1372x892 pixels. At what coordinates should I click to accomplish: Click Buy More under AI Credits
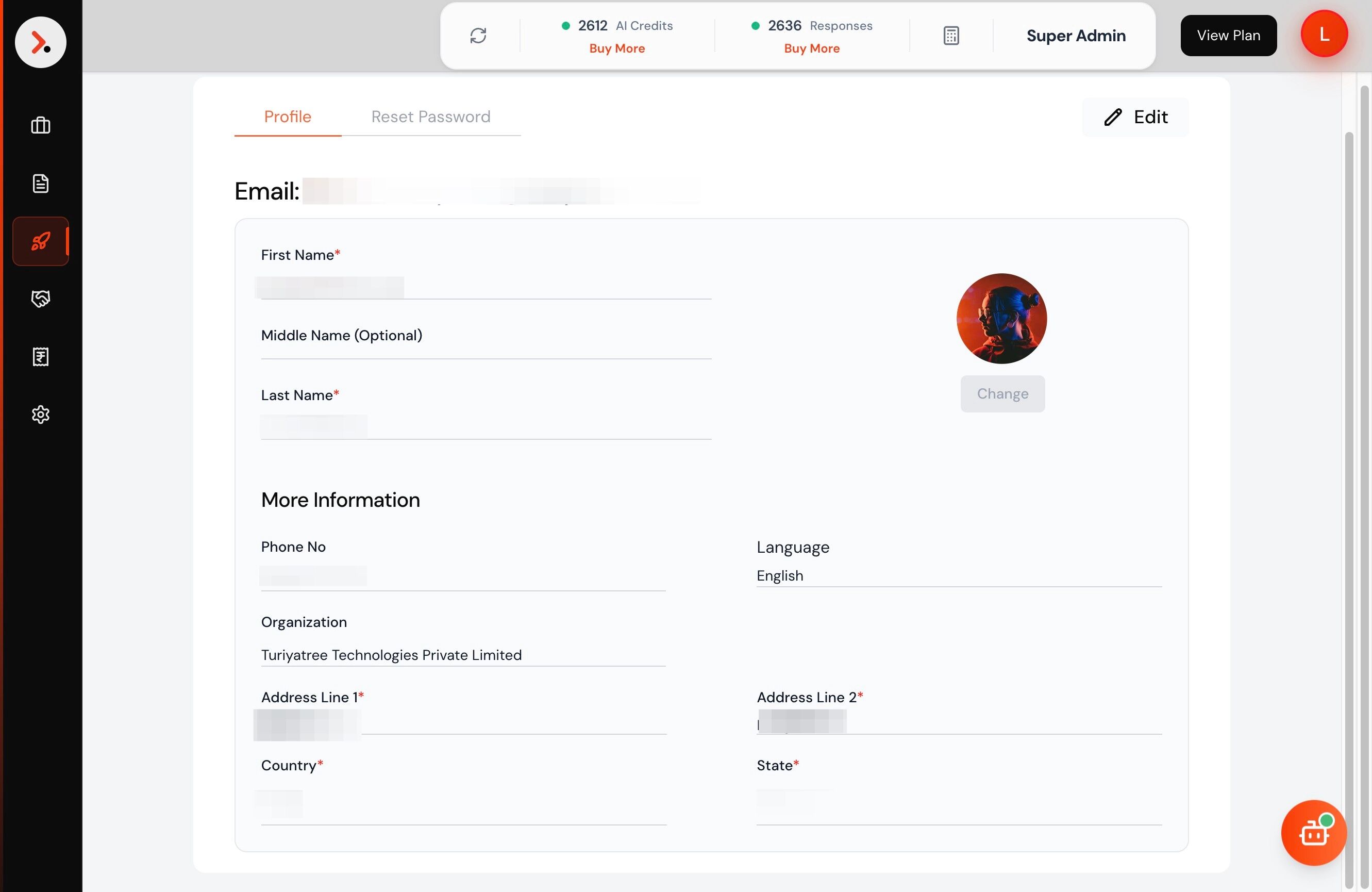(616, 48)
